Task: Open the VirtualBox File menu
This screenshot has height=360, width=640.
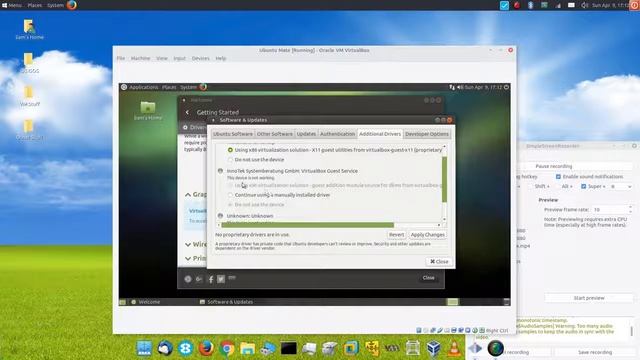Action: (x=121, y=58)
